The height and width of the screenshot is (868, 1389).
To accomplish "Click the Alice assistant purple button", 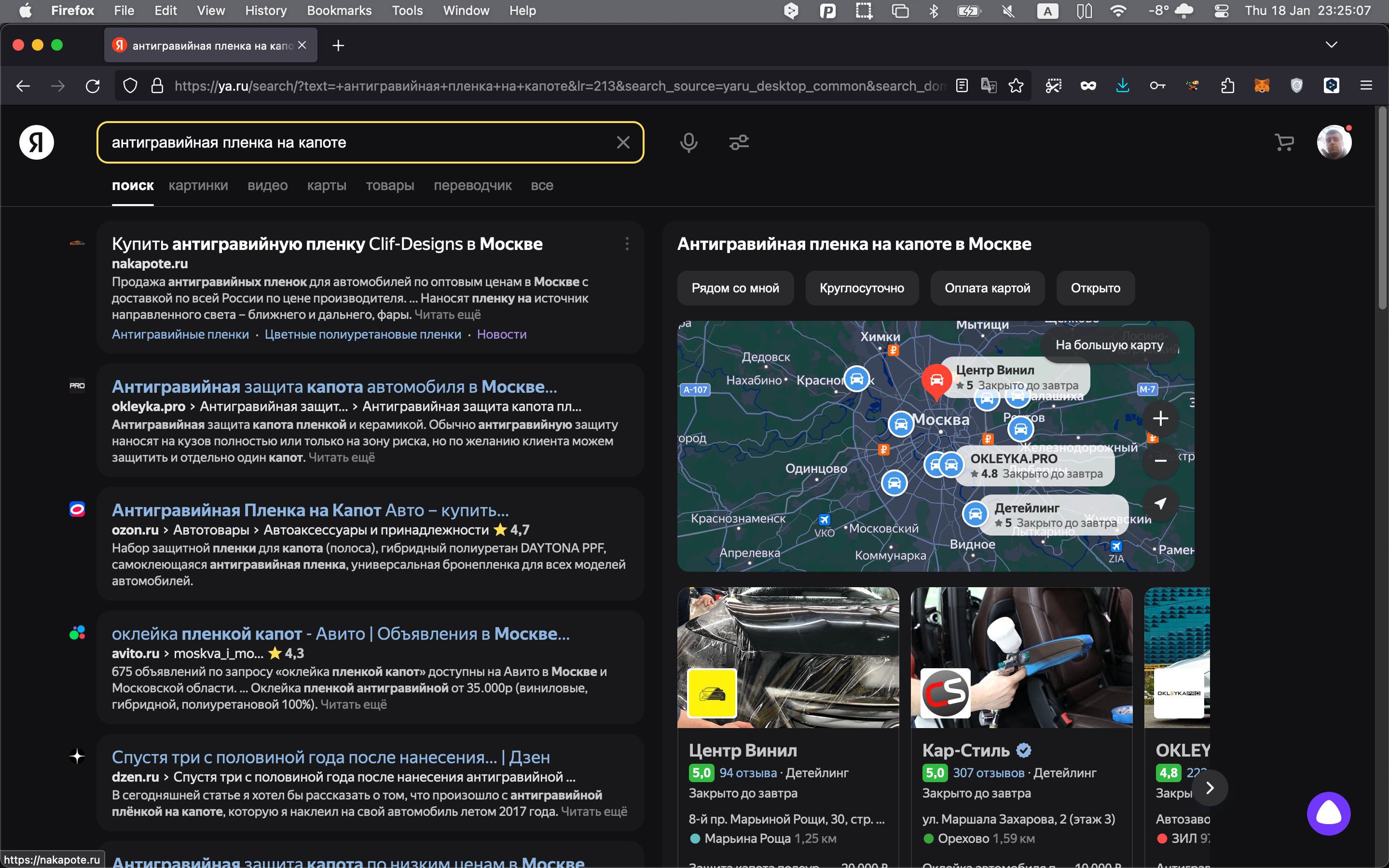I will (1328, 813).
